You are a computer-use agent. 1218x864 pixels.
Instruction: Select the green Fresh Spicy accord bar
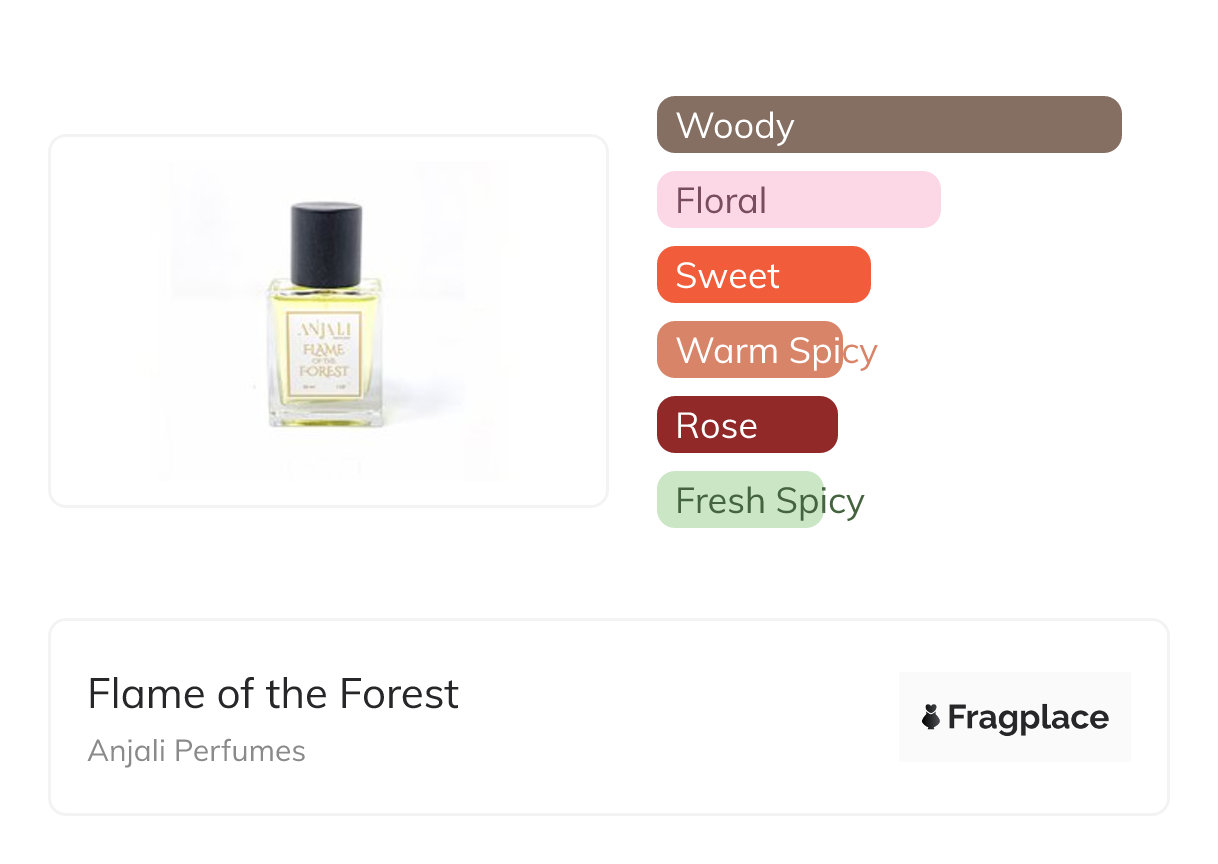click(739, 500)
